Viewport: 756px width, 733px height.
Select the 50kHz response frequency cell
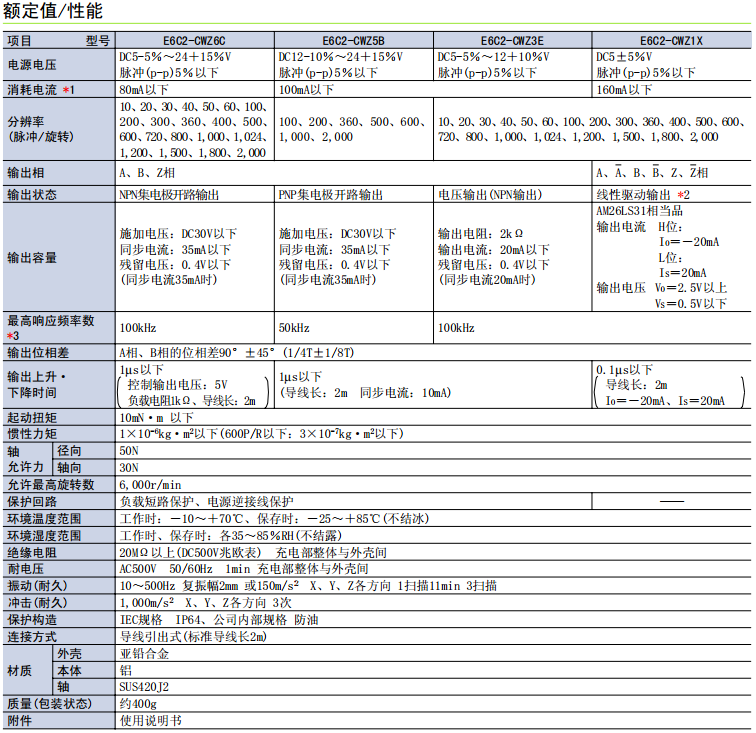[294, 328]
